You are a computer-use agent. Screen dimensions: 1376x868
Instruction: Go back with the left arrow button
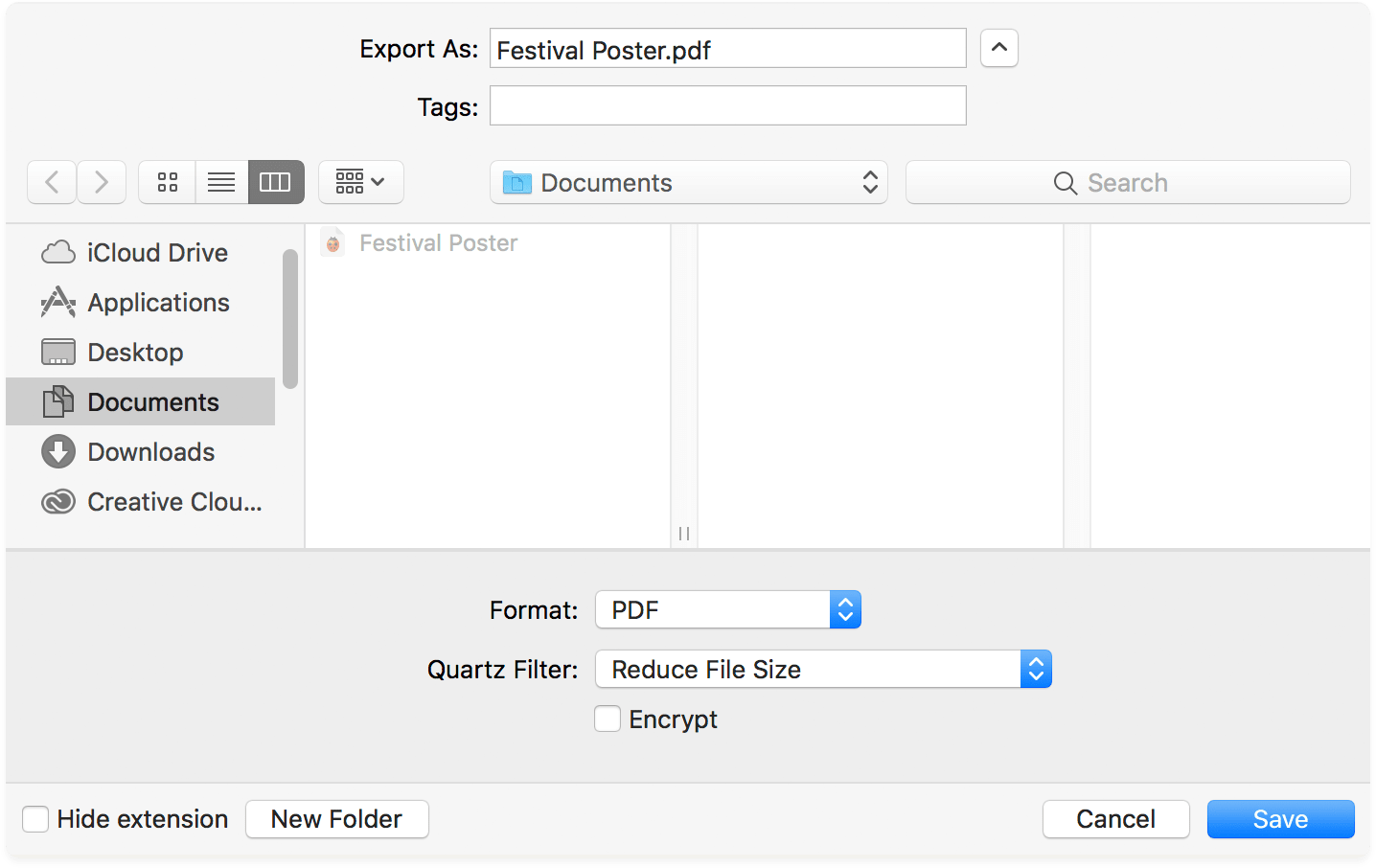[53, 182]
